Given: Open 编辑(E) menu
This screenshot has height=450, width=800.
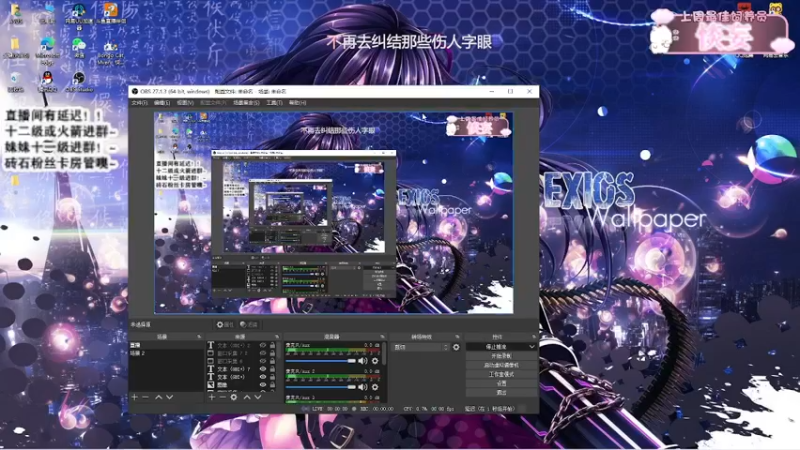Looking at the screenshot, I should (x=162, y=103).
